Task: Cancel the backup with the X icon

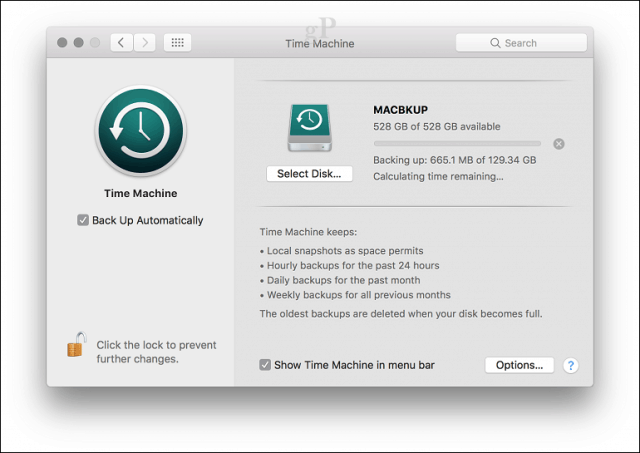Action: (x=559, y=144)
